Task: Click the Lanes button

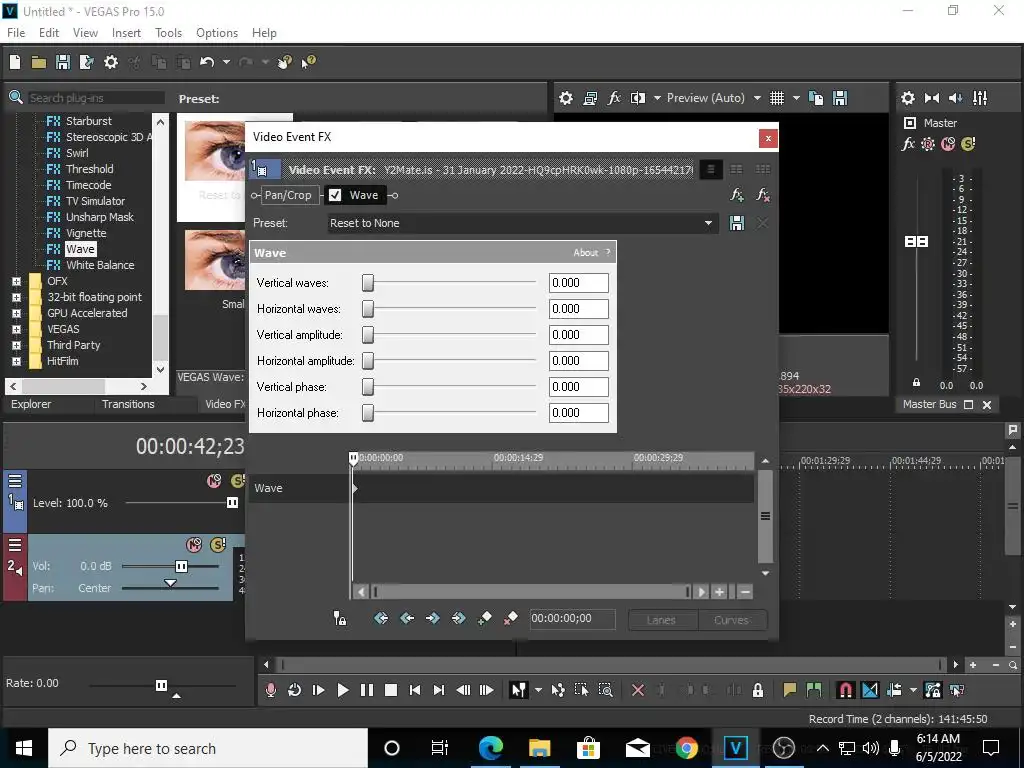Action: (x=662, y=620)
